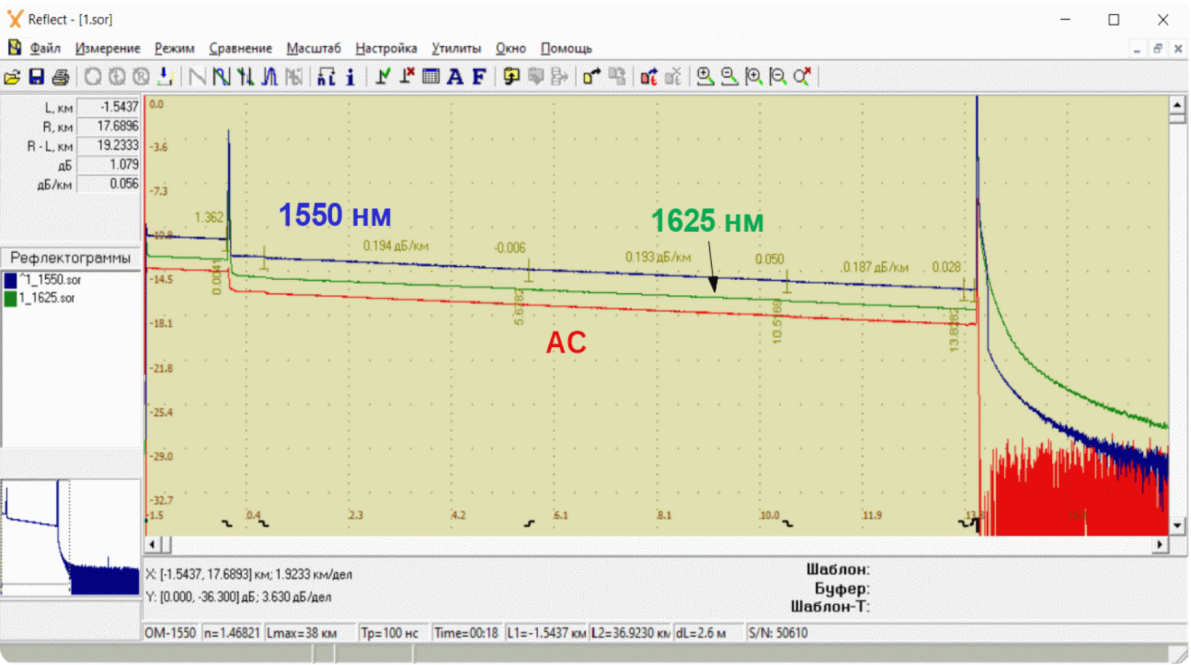The width and height of the screenshot is (1191, 665).
Task: Open the Масштаб menu
Action: (x=314, y=49)
